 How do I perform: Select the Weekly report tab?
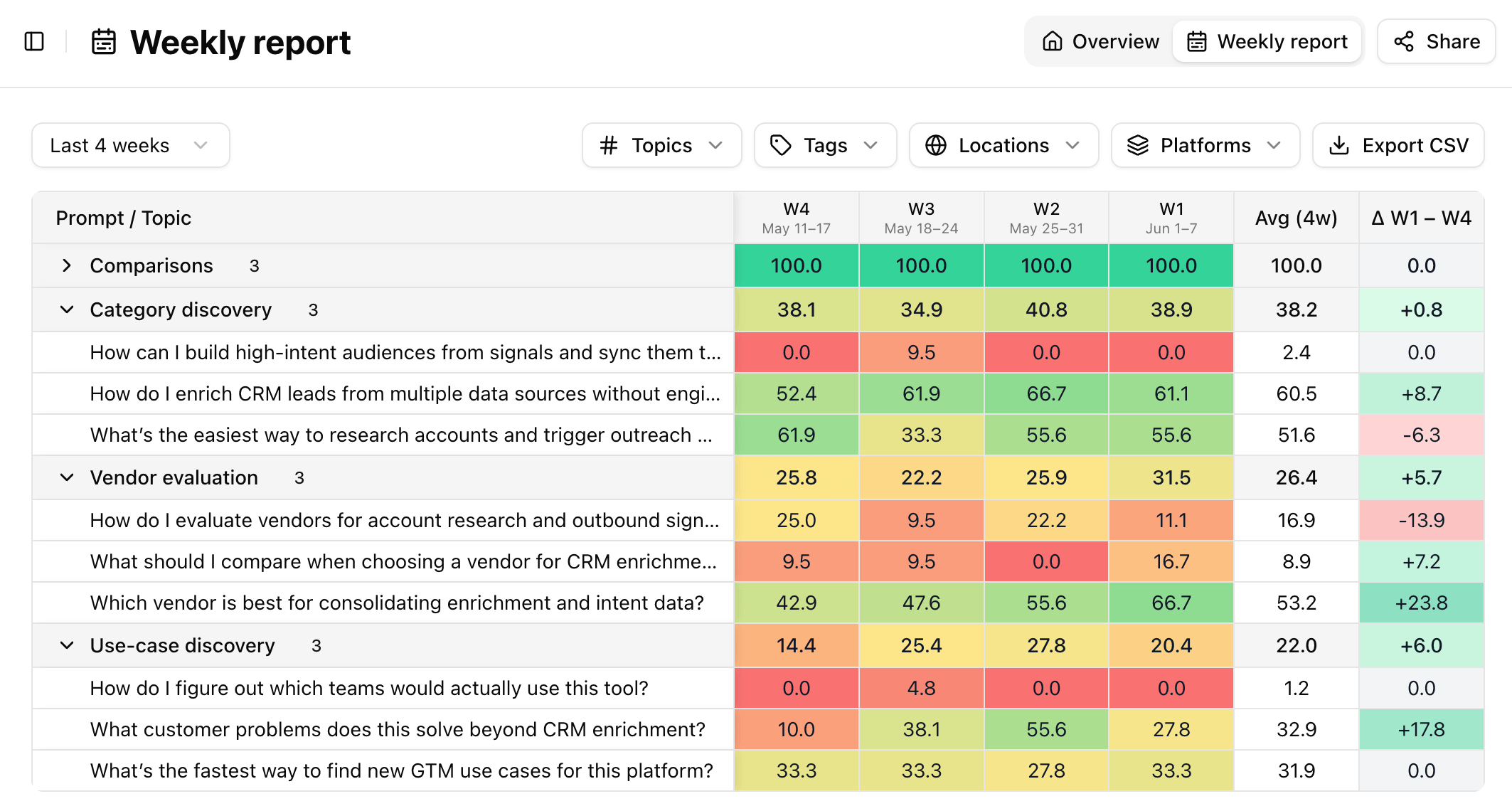click(1267, 41)
